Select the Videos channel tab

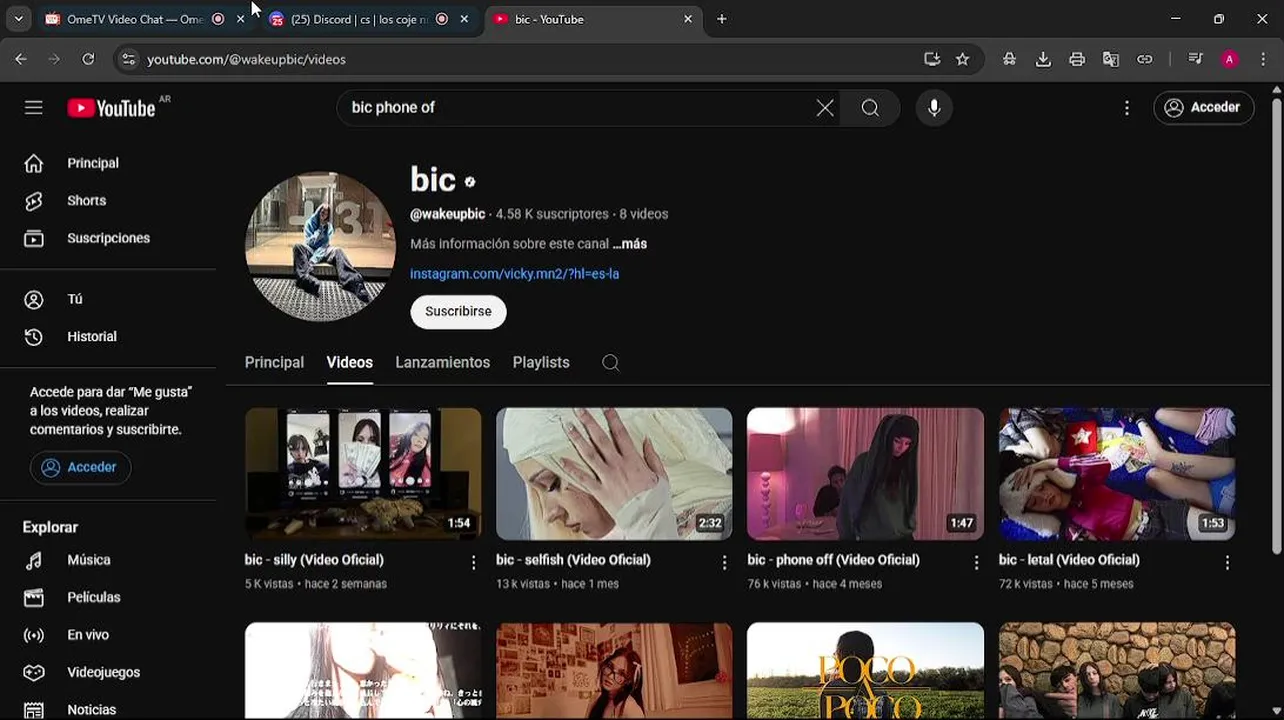[x=349, y=363]
